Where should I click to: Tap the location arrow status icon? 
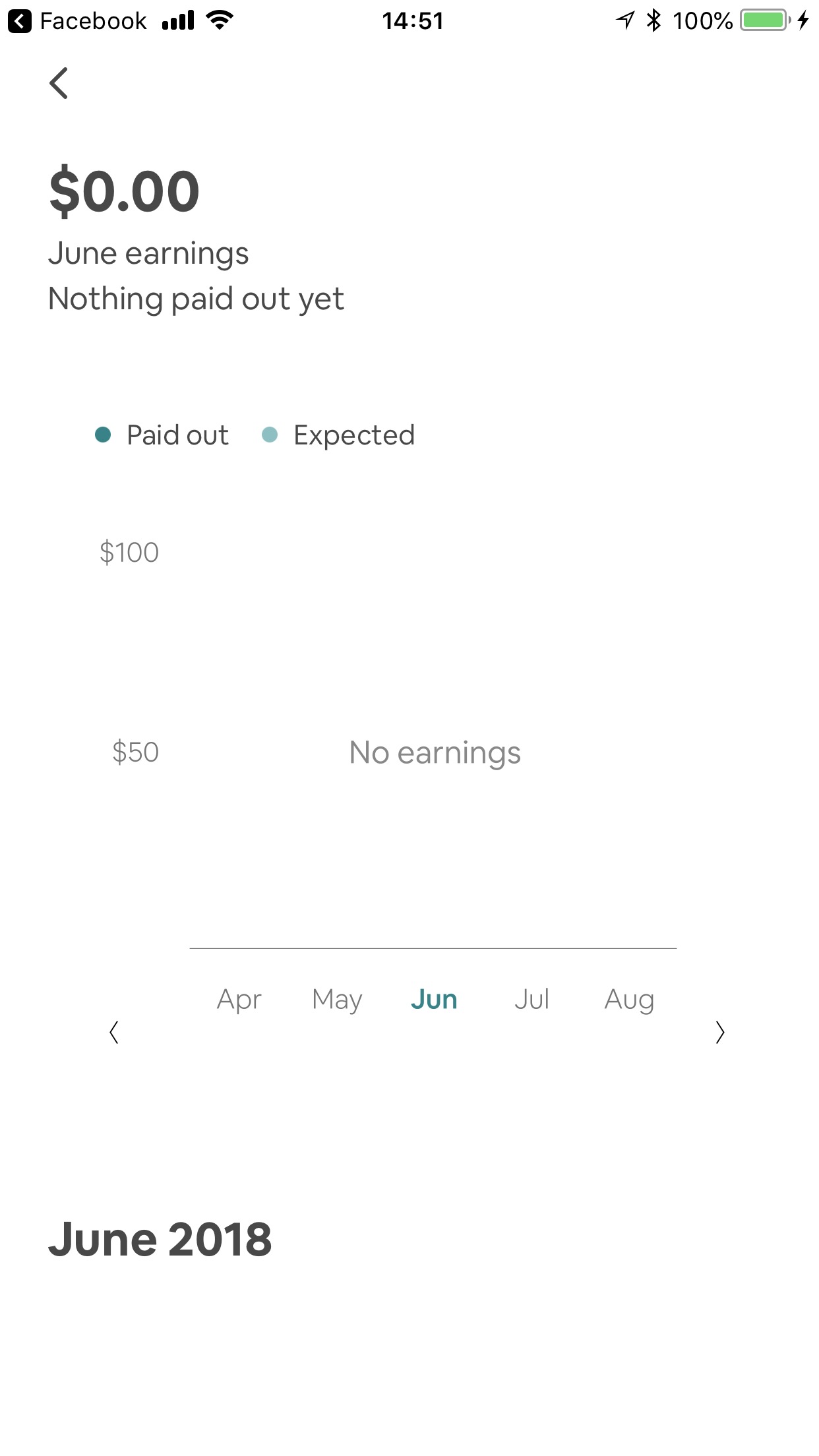(624, 20)
